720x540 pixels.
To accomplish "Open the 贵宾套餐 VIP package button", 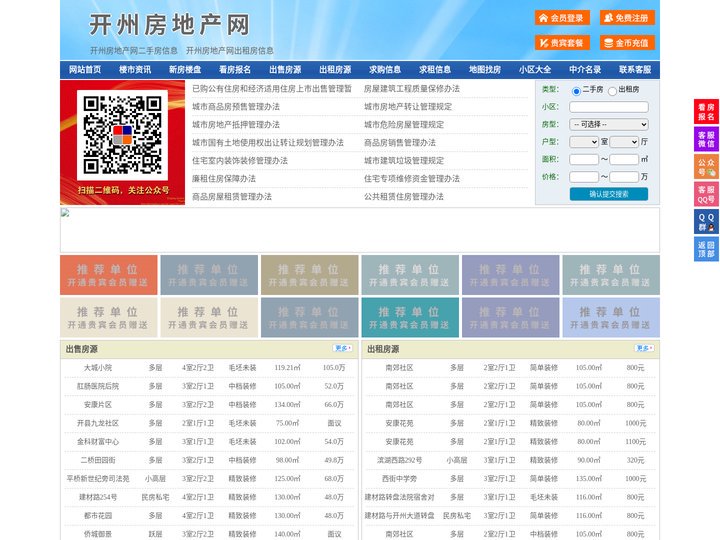I will [x=562, y=43].
